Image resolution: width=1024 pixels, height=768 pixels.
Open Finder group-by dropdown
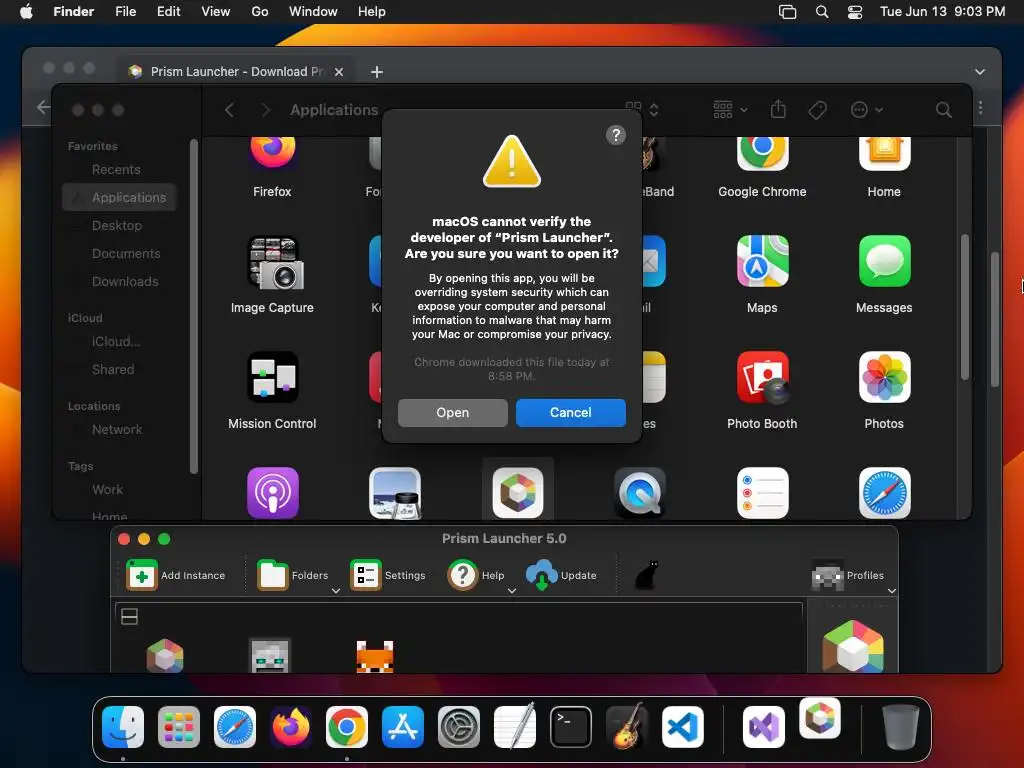click(730, 110)
